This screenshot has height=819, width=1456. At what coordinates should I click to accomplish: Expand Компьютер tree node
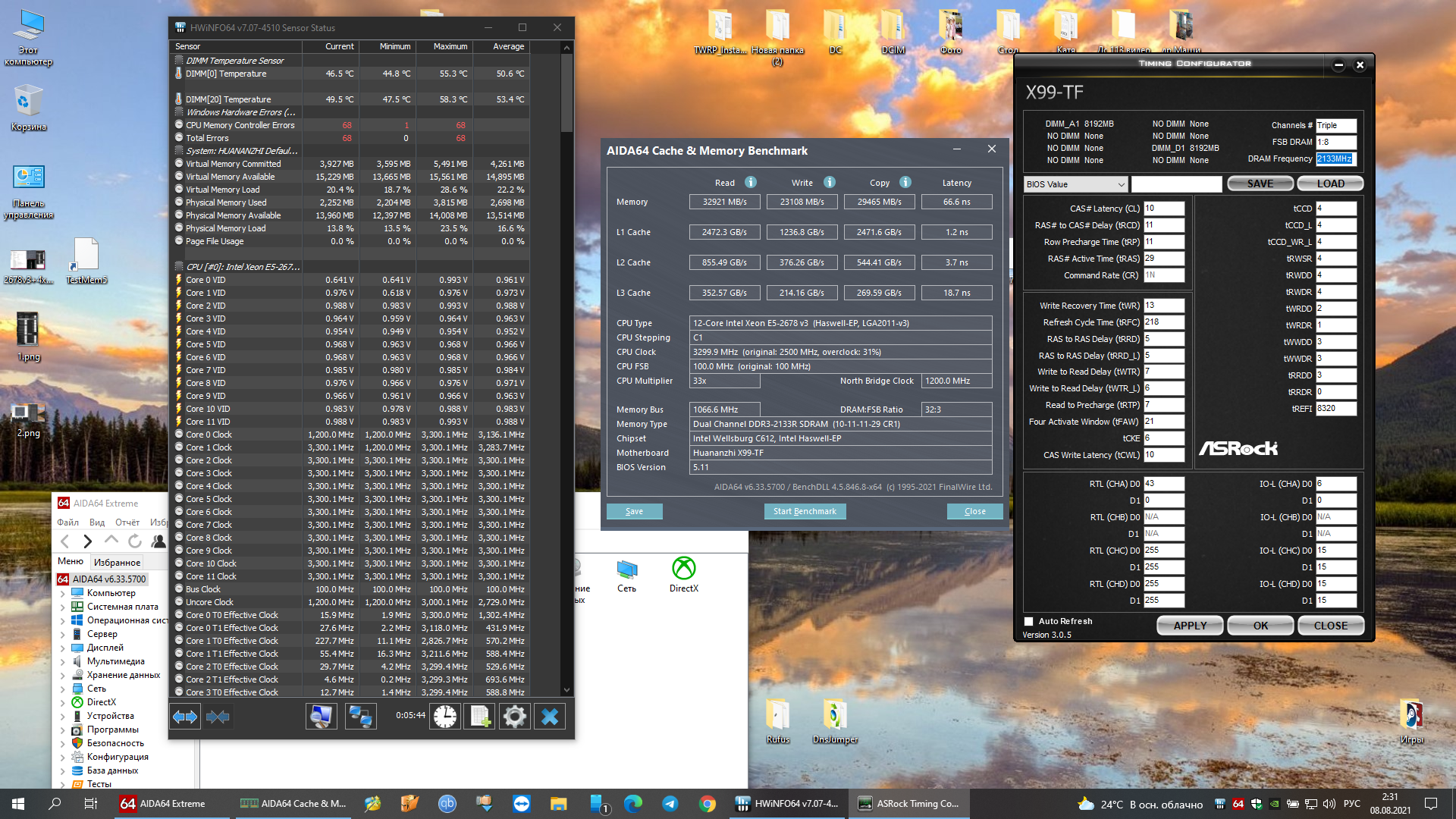(63, 593)
